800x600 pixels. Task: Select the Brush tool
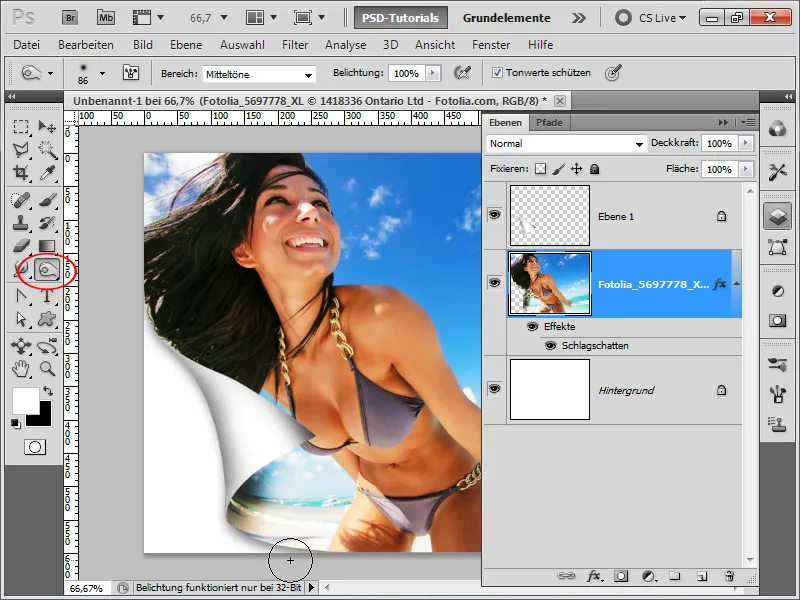point(47,200)
